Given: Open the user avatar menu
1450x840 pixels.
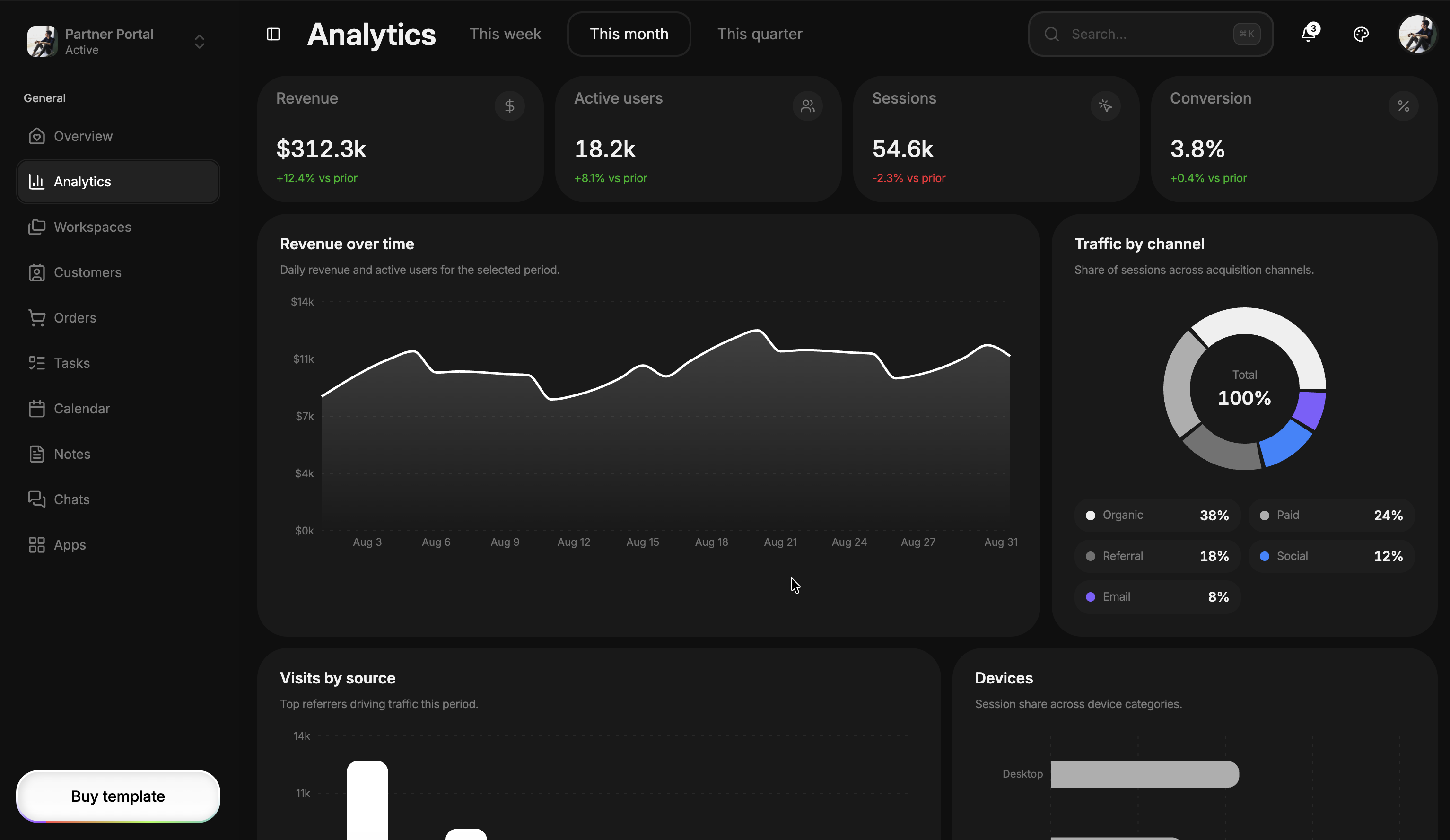Looking at the screenshot, I should 1417,35.
